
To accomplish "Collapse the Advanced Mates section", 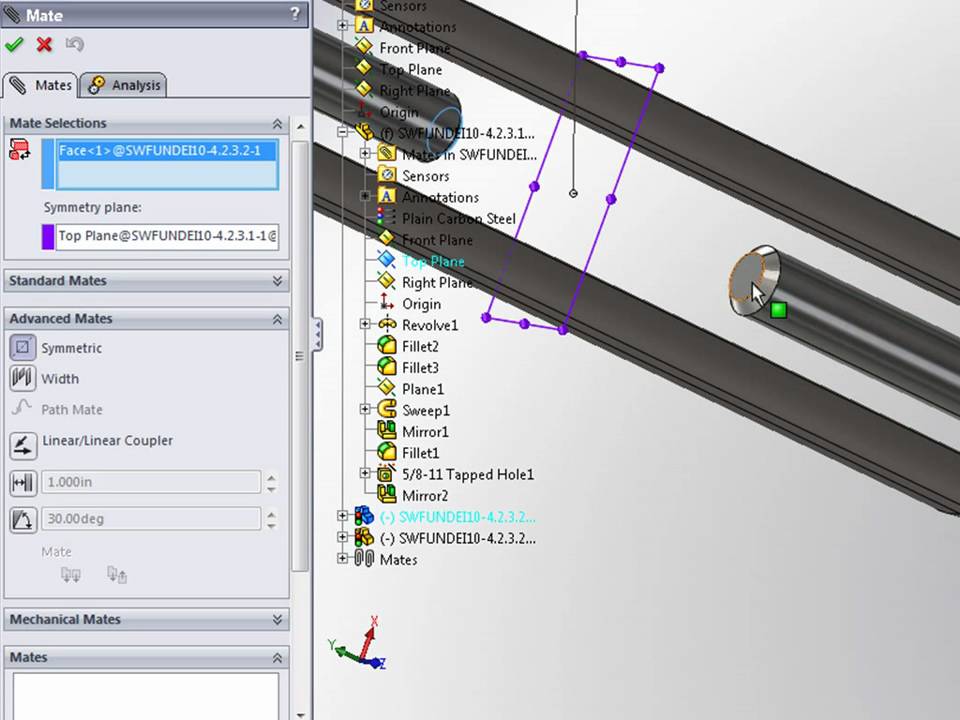I will (x=277, y=319).
